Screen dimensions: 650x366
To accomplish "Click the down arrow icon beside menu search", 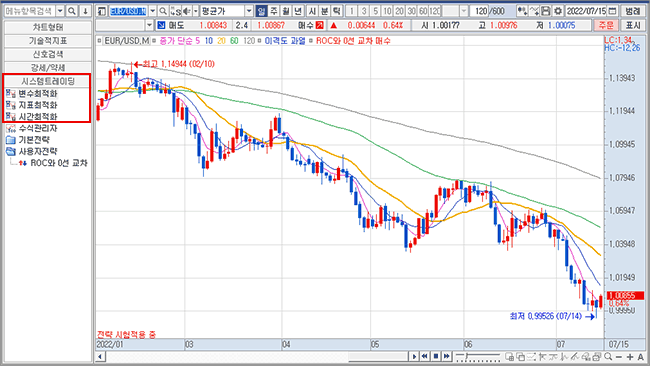I will point(85,11).
